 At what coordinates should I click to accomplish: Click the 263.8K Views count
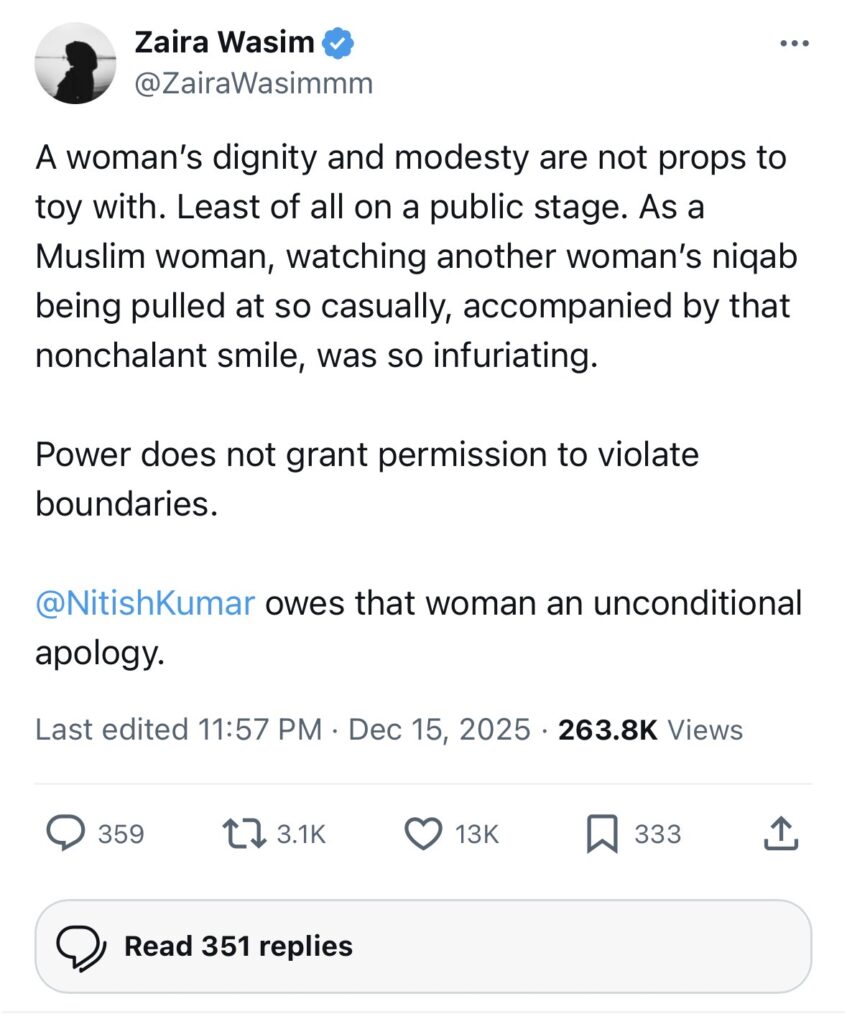[650, 729]
